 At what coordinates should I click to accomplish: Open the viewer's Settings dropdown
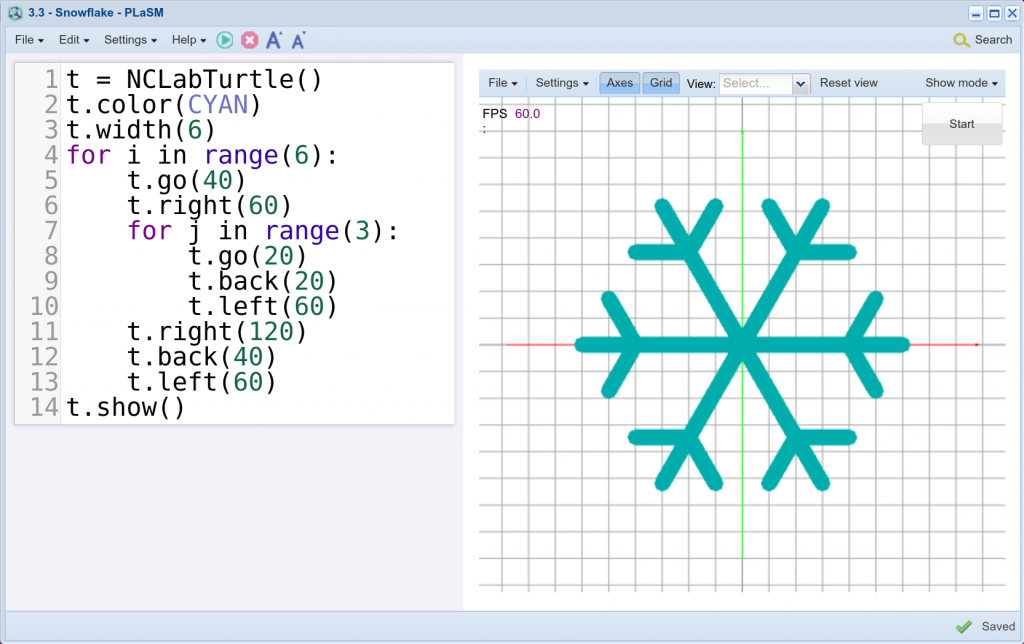(x=562, y=83)
